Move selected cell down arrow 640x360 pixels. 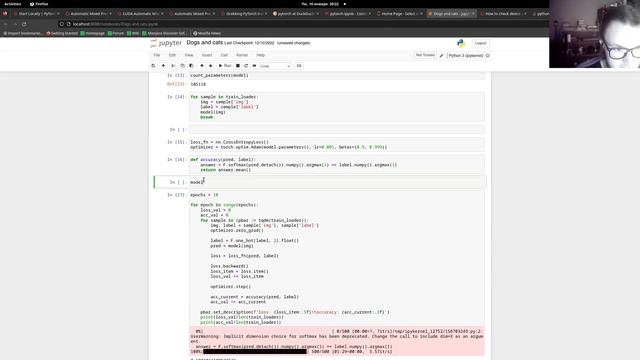[211, 66]
